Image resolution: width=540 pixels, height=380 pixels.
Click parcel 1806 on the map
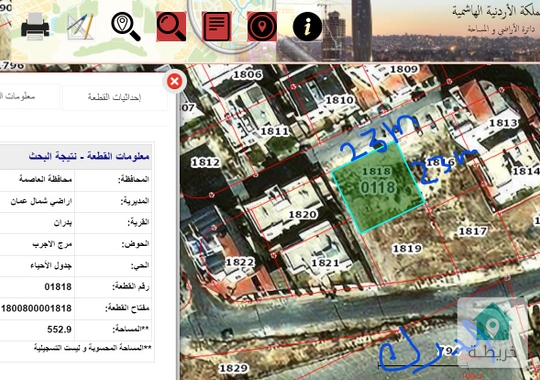[247, 74]
